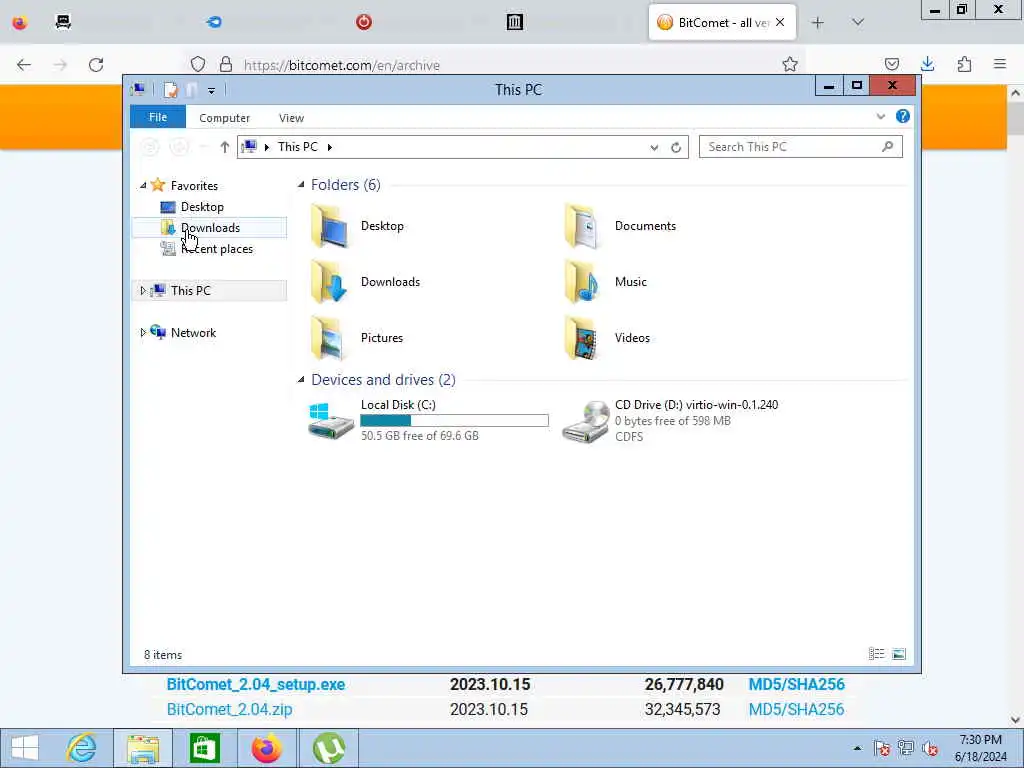The height and width of the screenshot is (768, 1024).
Task: Open Firefox Downloads panel
Action: point(927,64)
